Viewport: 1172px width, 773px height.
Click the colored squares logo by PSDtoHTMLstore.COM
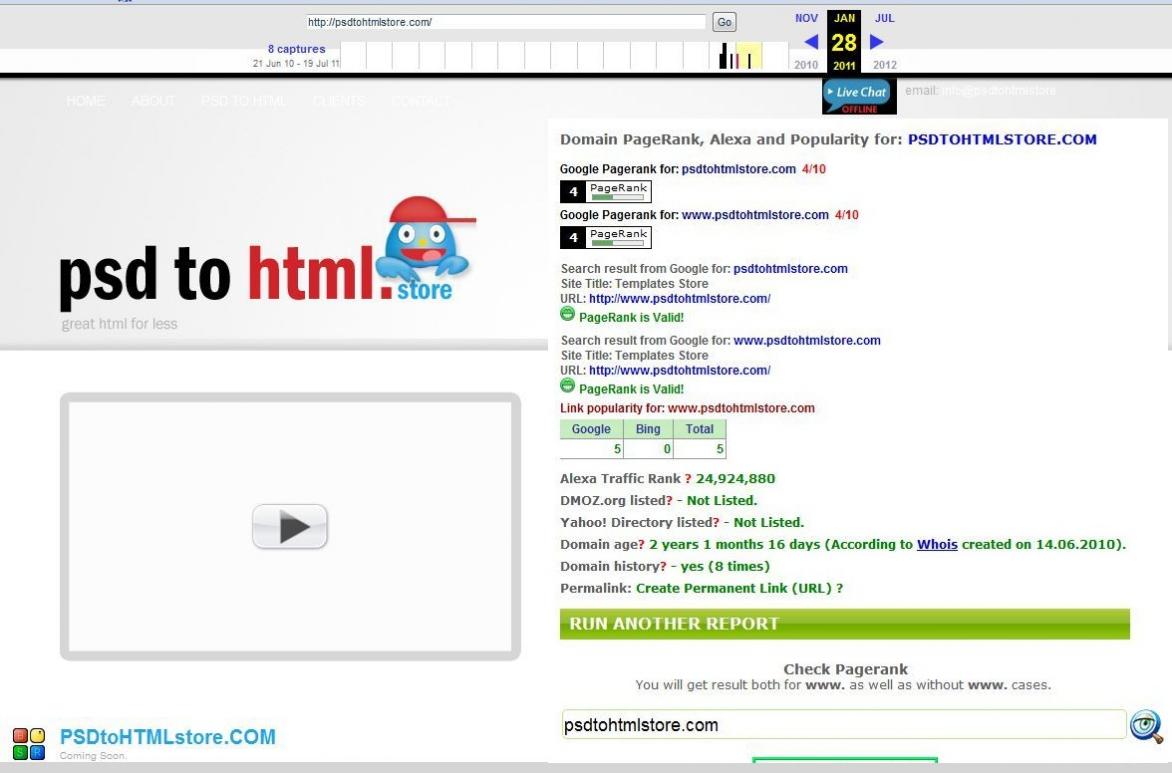(29, 744)
